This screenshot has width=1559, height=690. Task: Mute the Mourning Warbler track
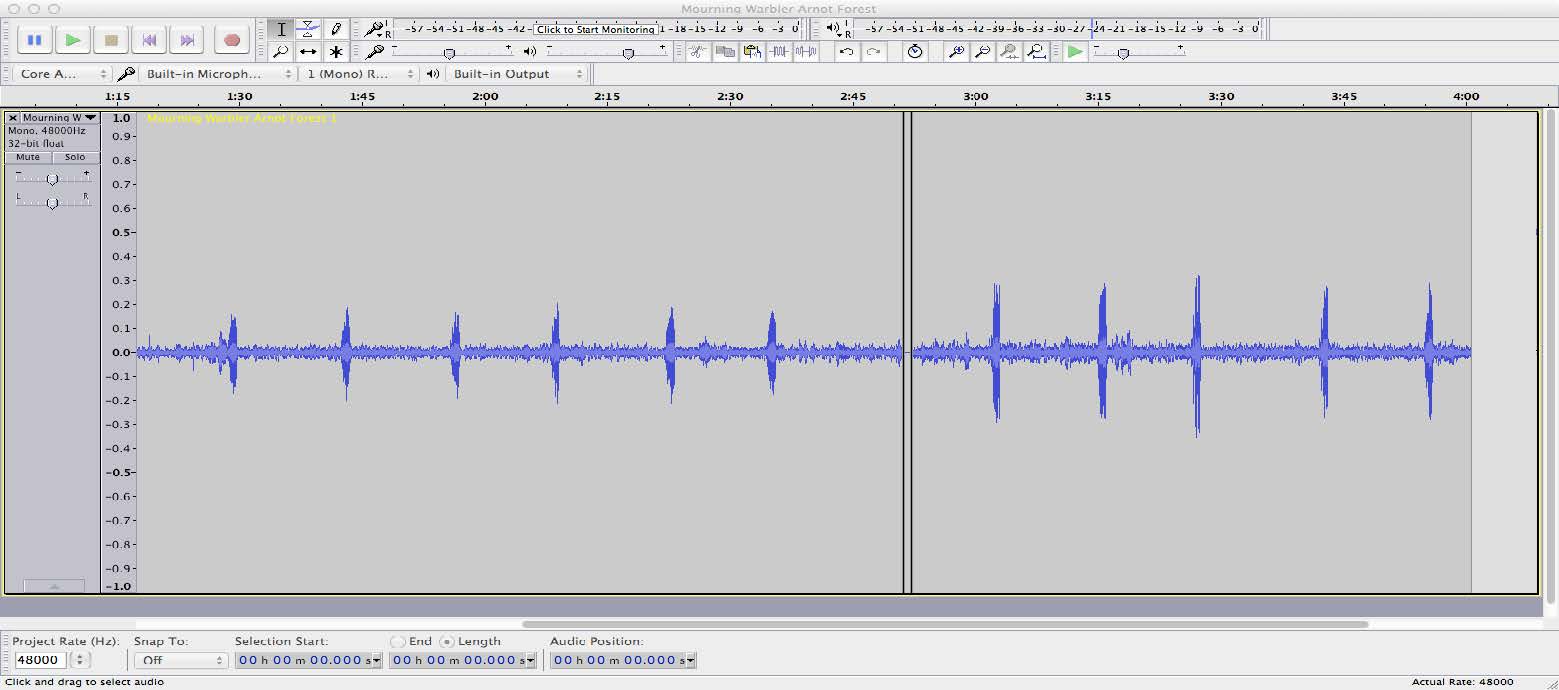point(26,157)
